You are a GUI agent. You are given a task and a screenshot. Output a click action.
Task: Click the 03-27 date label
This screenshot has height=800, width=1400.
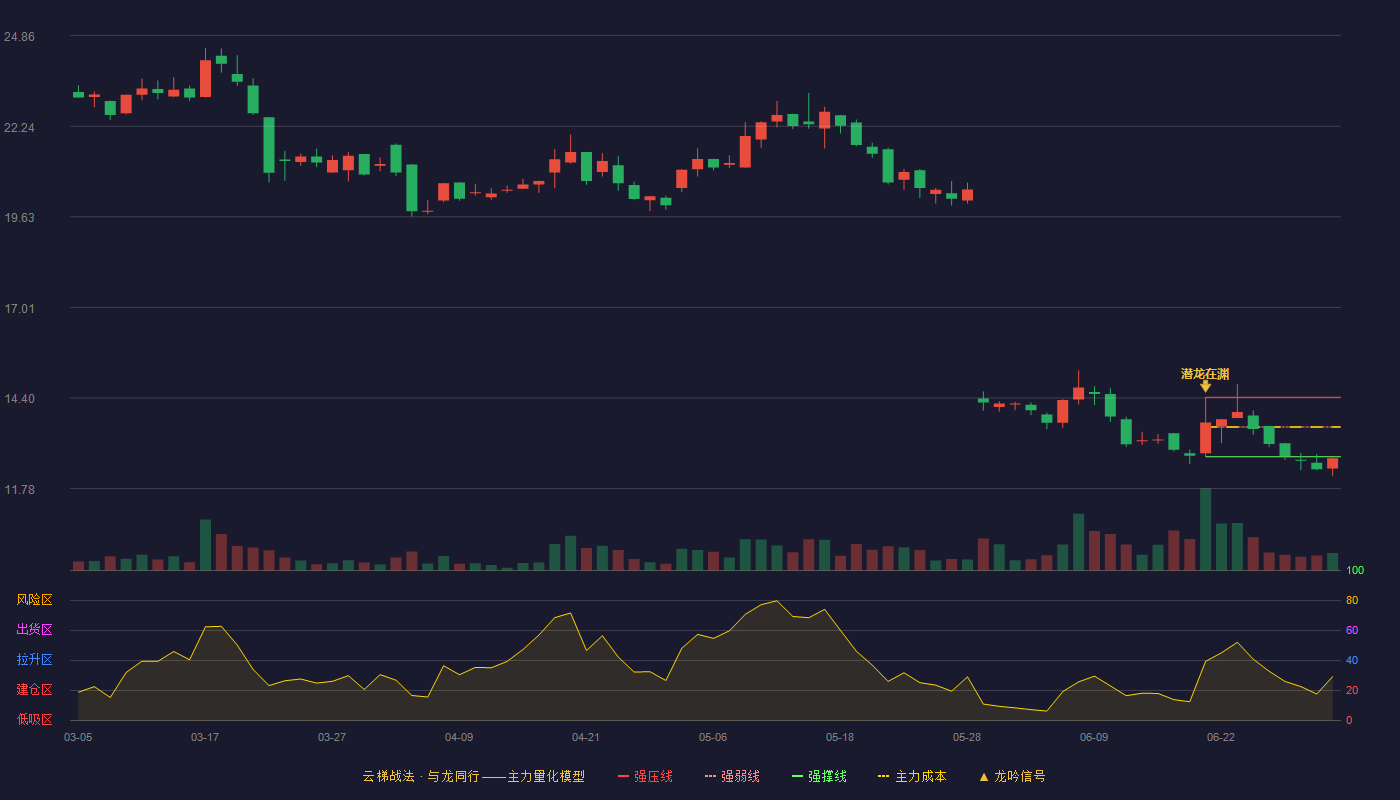click(x=332, y=737)
